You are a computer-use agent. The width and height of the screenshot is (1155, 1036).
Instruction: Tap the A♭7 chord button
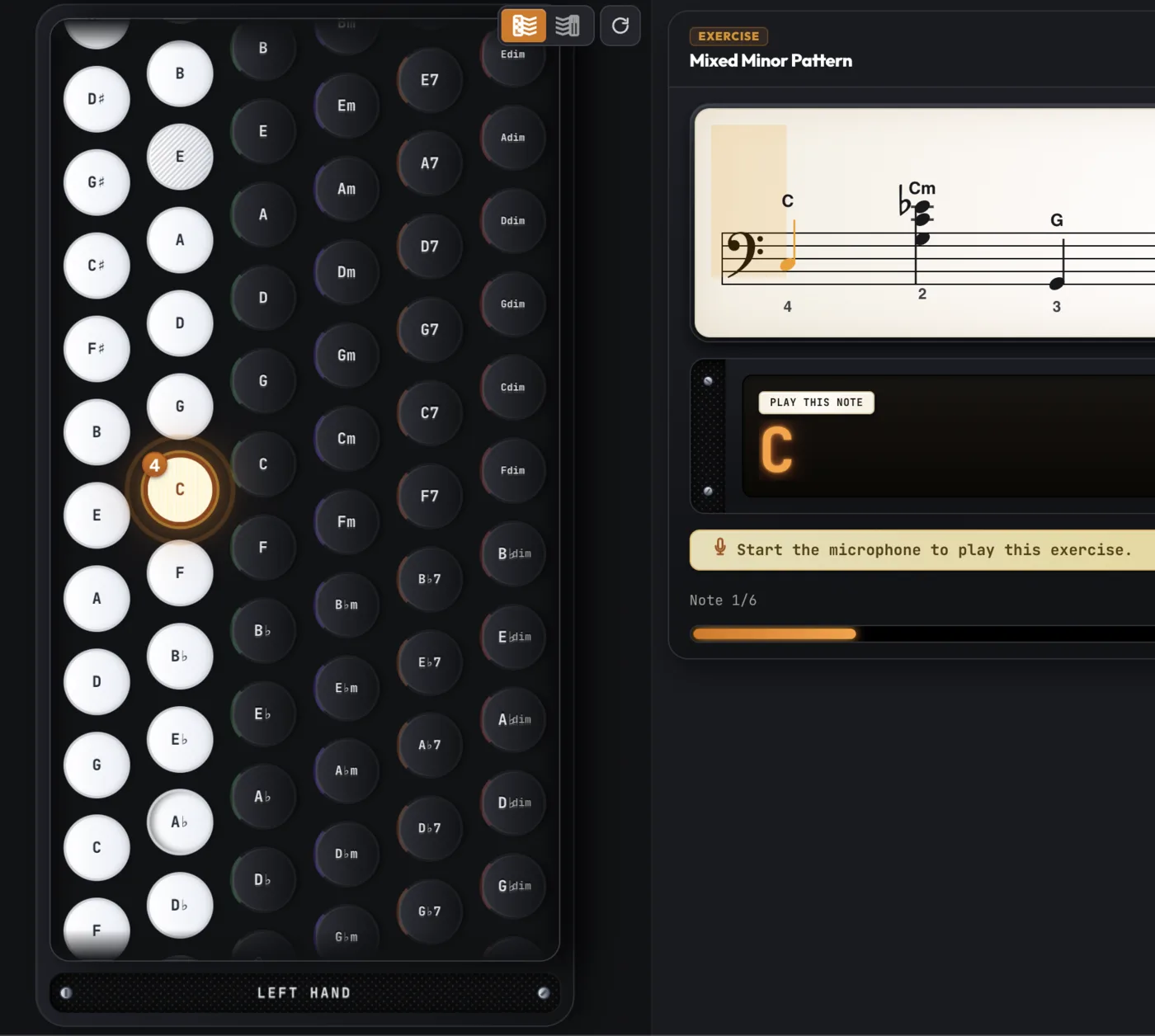coord(430,745)
